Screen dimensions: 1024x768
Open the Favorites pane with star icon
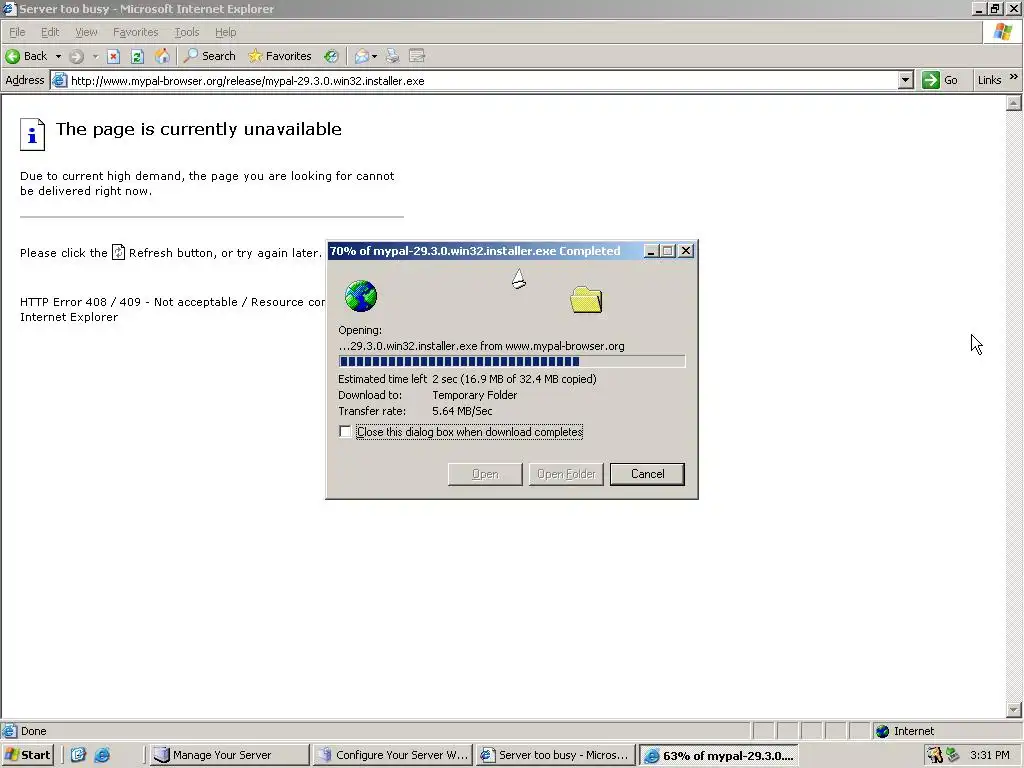(x=280, y=56)
